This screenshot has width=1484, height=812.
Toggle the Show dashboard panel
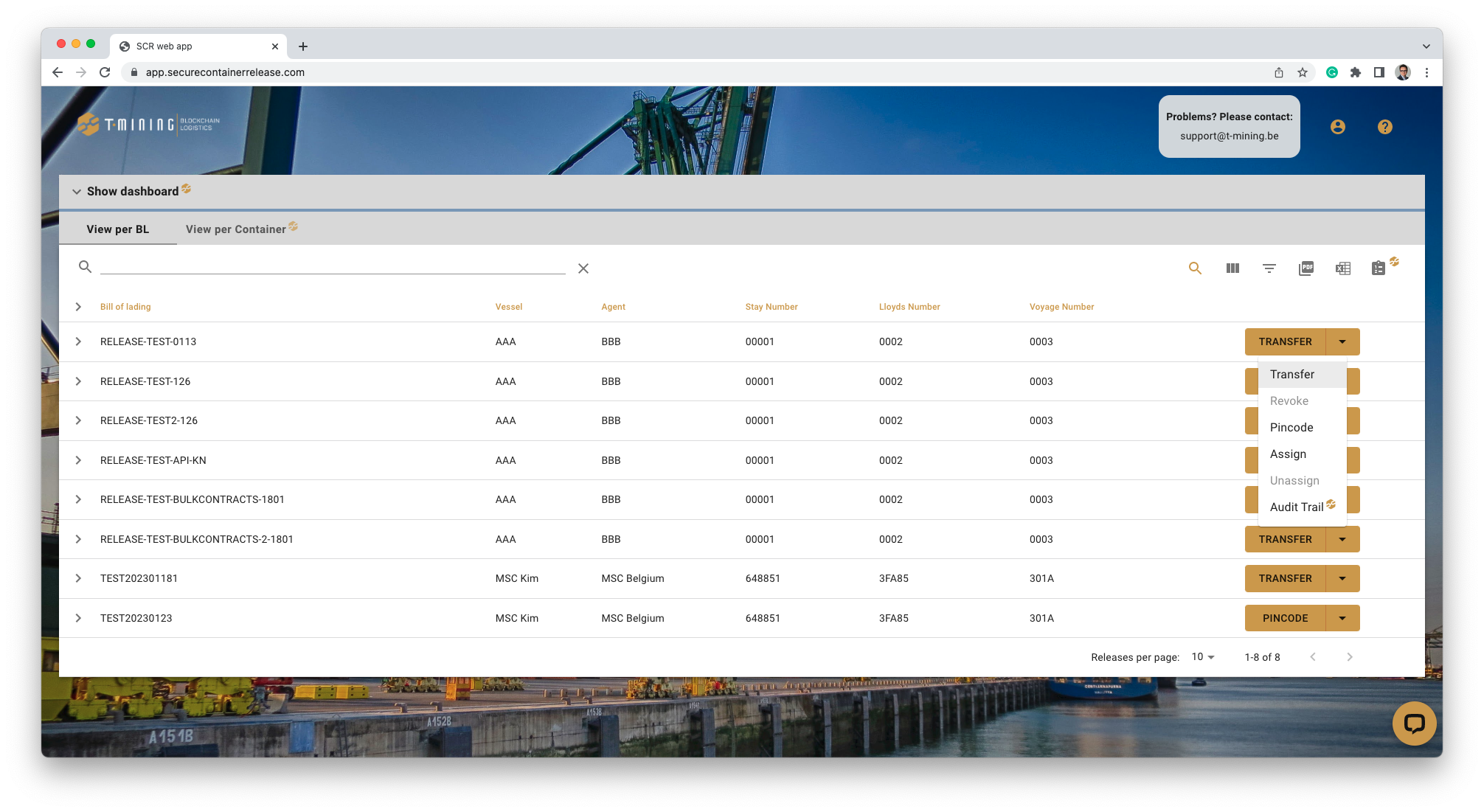[125, 191]
